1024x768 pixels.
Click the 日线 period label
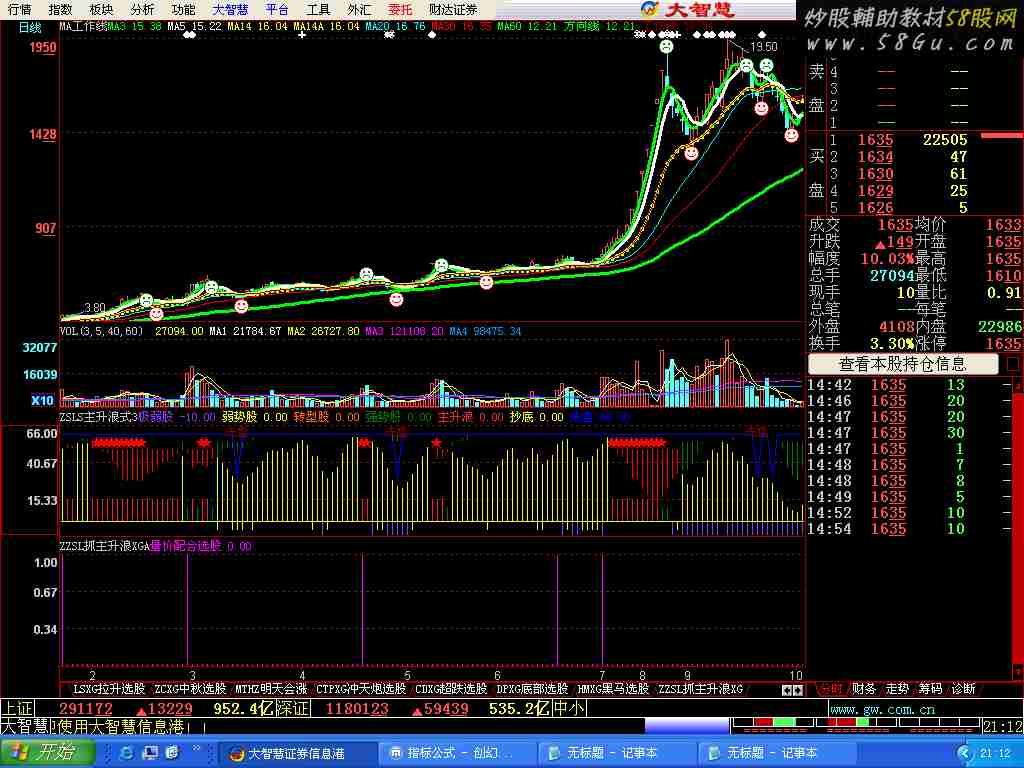(30, 27)
